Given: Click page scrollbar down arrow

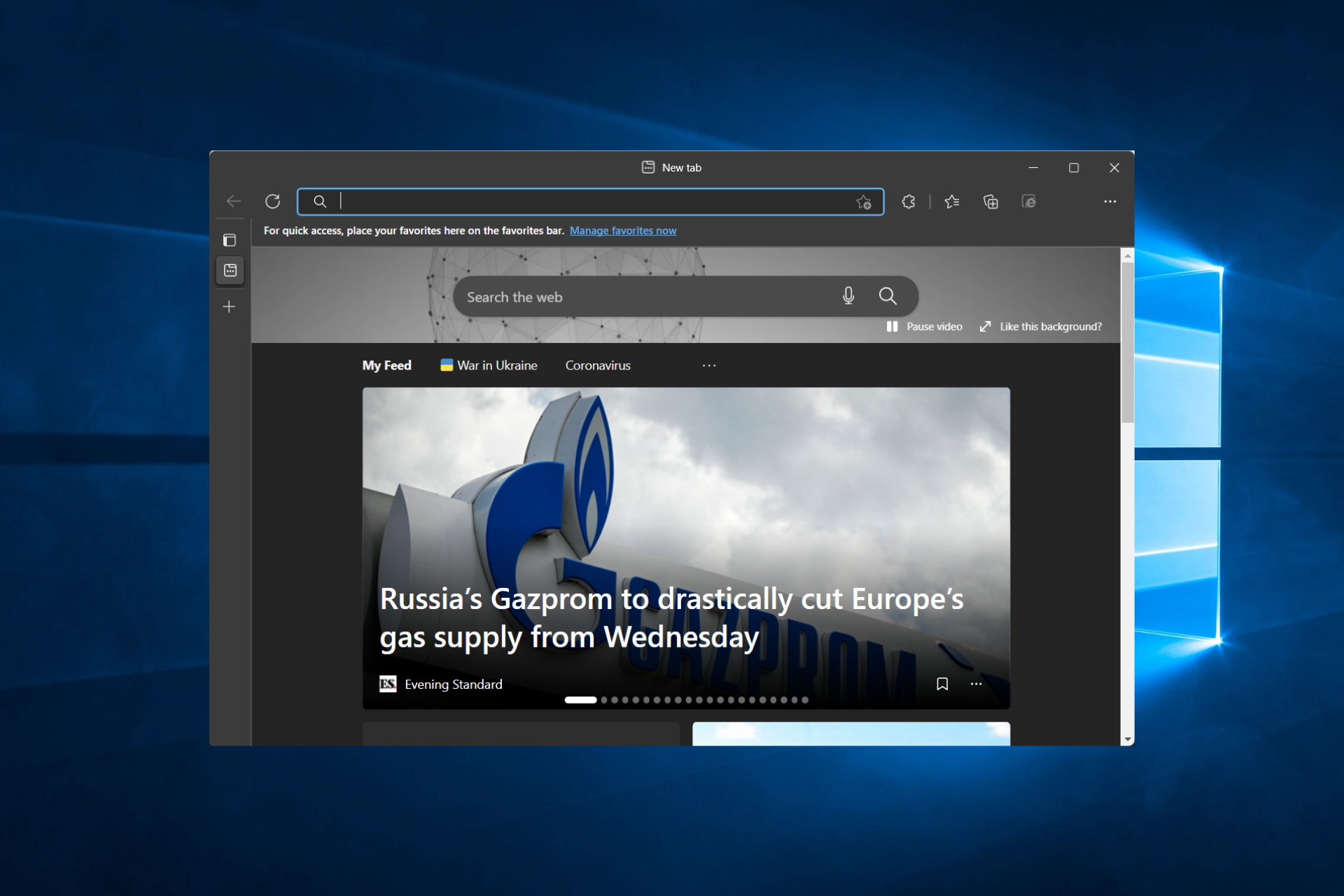Looking at the screenshot, I should coord(1127,739).
